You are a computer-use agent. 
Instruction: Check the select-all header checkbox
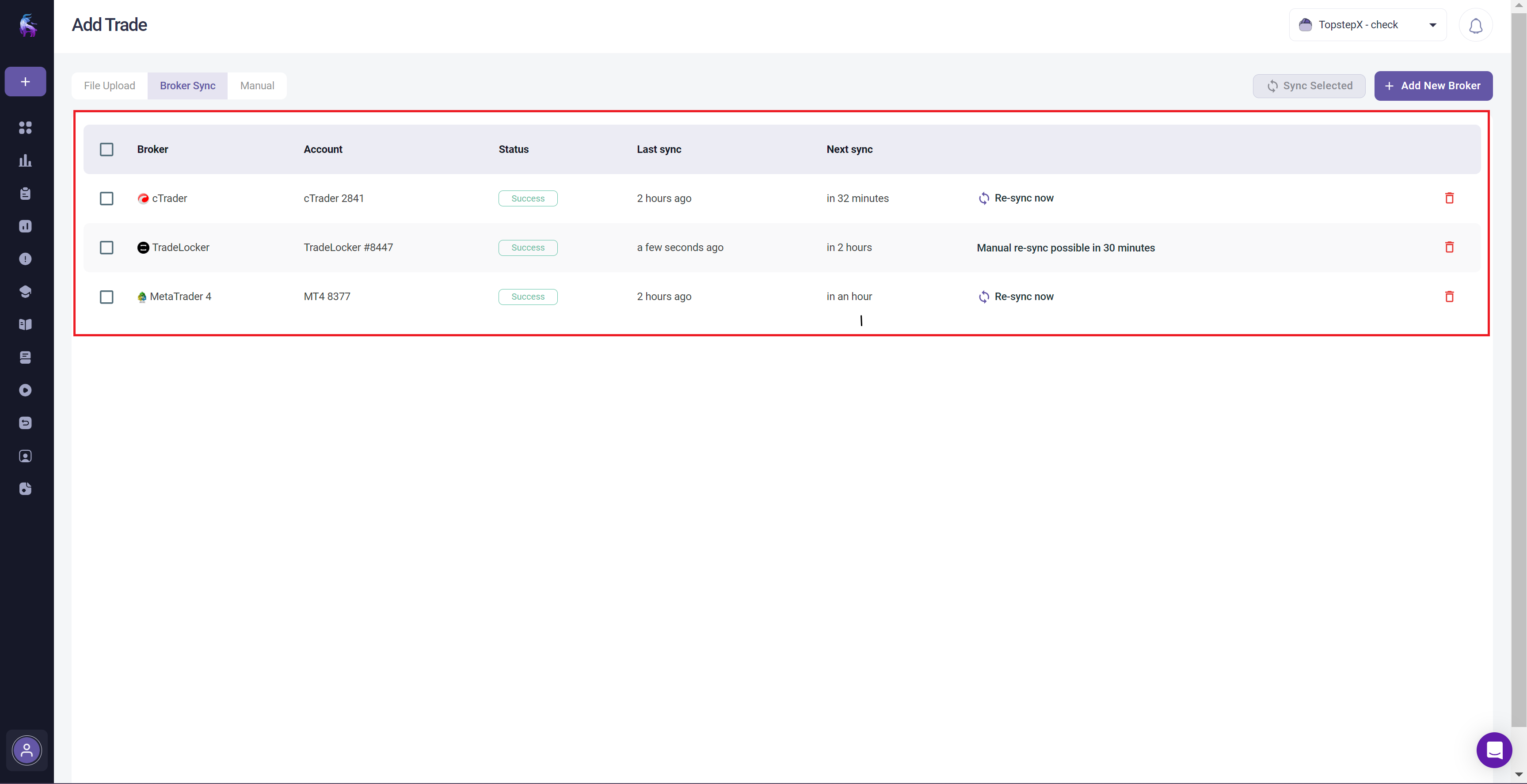pyautogui.click(x=107, y=149)
